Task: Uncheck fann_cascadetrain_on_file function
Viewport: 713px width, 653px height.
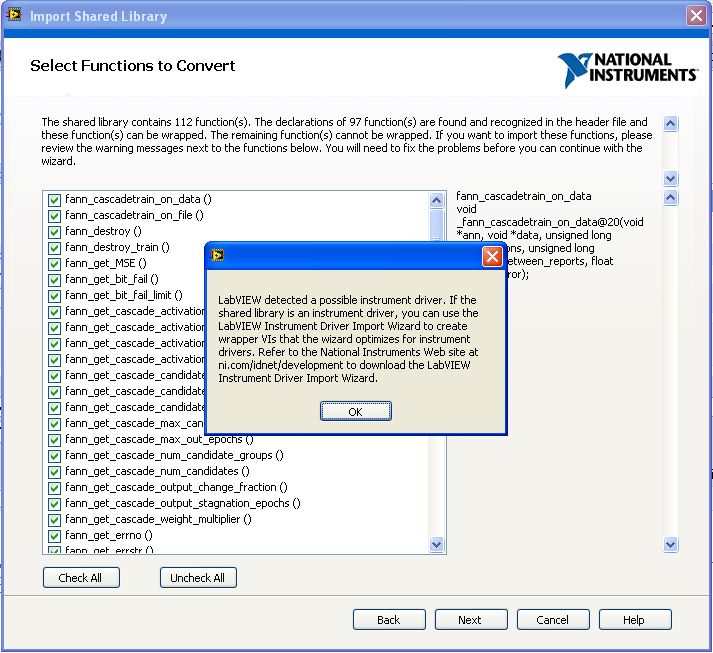Action: click(x=54, y=216)
